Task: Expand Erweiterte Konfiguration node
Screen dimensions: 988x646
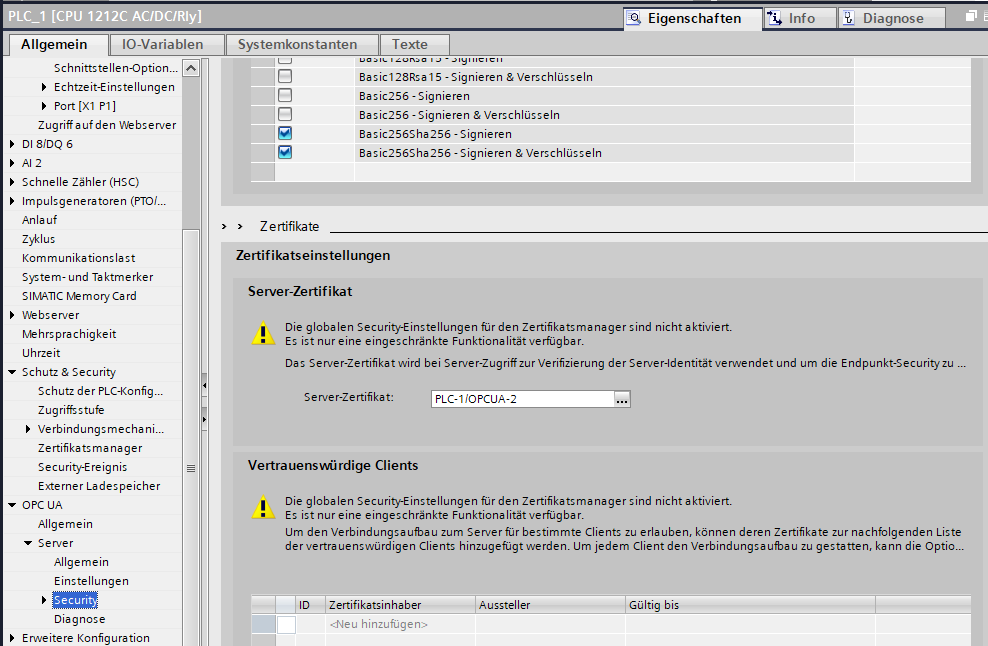Action: [12, 638]
